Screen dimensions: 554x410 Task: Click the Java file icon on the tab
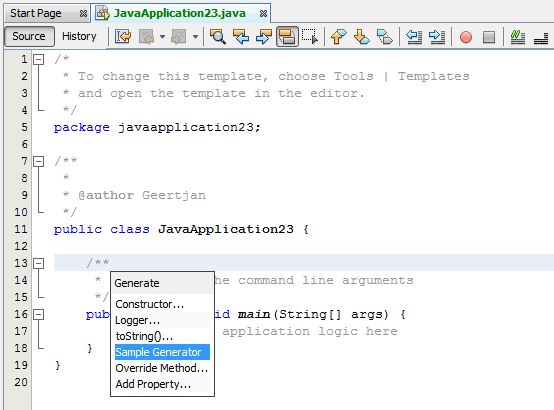(x=103, y=13)
